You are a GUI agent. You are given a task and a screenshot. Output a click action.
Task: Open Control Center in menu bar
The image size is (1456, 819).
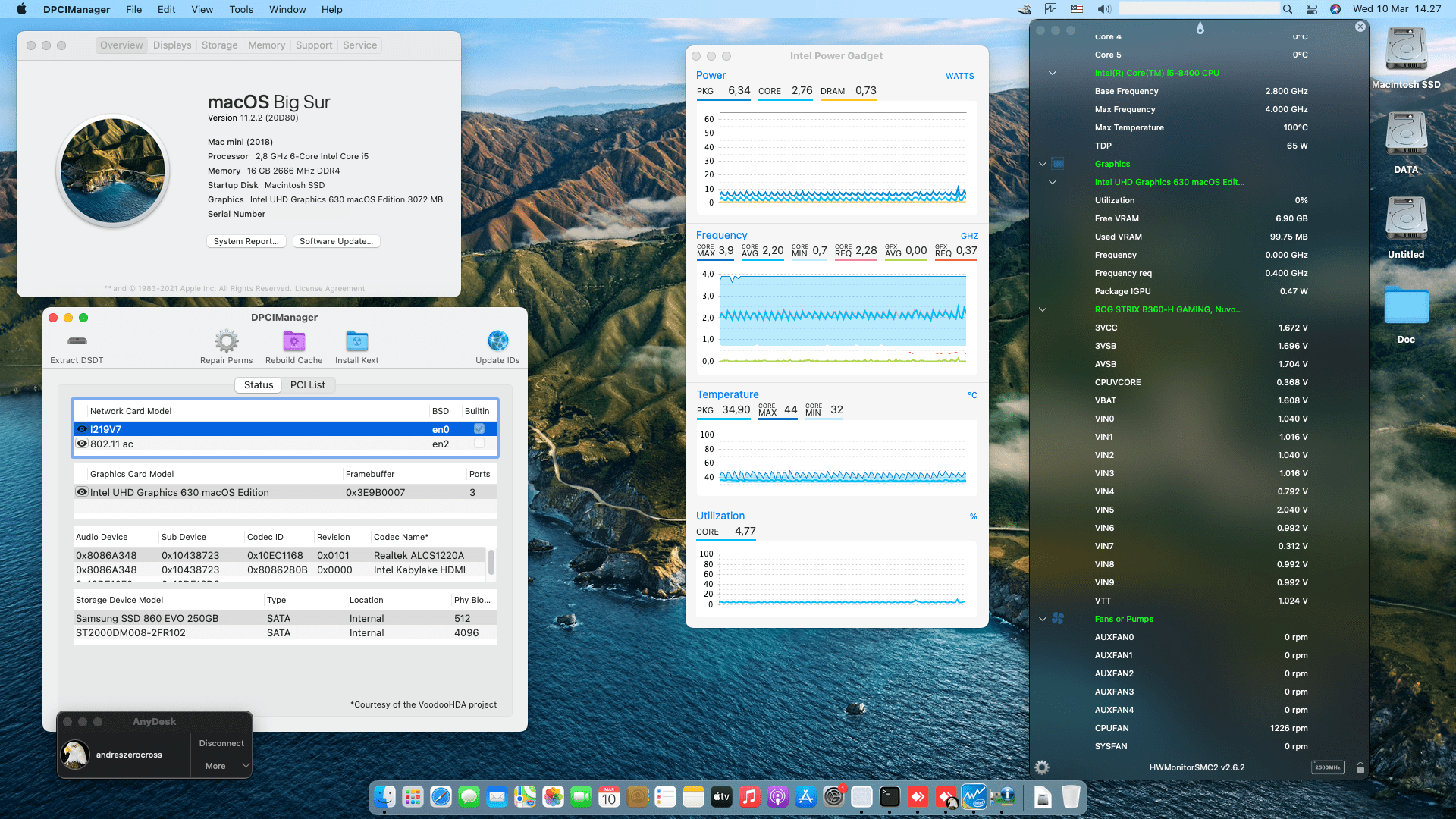click(x=1312, y=9)
